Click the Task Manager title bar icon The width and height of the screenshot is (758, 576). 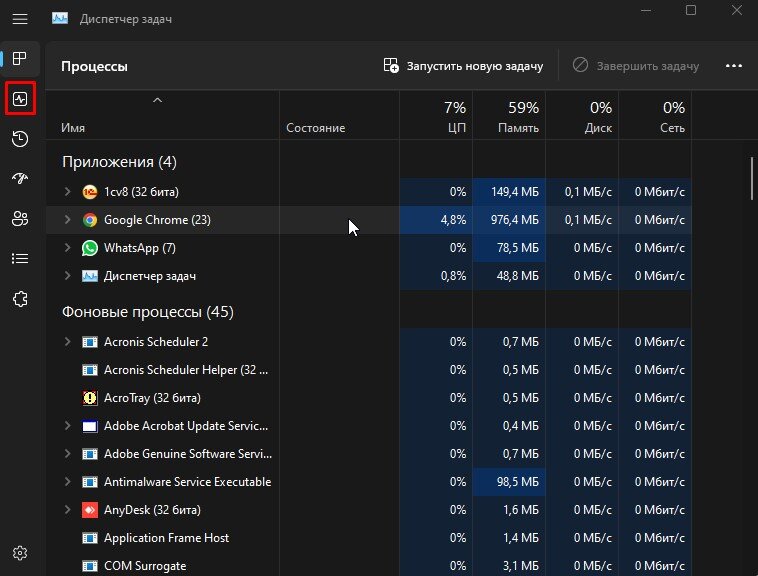pyautogui.click(x=60, y=19)
